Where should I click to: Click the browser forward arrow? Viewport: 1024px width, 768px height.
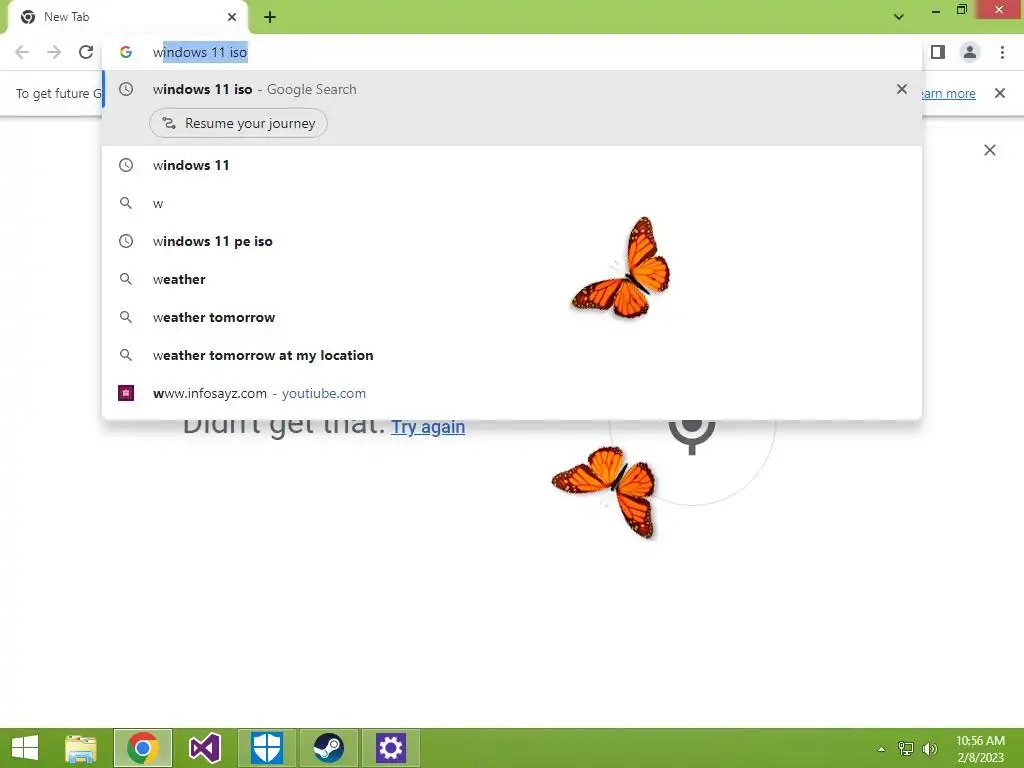pyautogui.click(x=54, y=52)
